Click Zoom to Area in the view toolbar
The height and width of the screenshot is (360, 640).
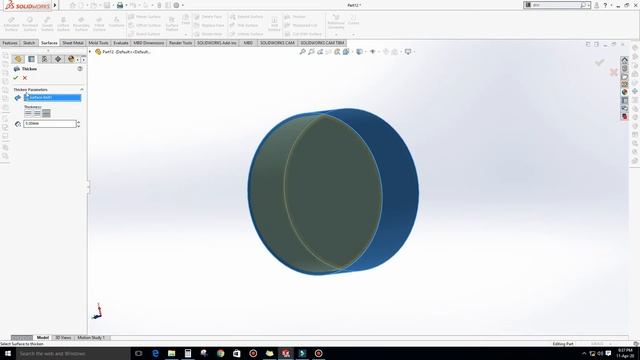311,52
